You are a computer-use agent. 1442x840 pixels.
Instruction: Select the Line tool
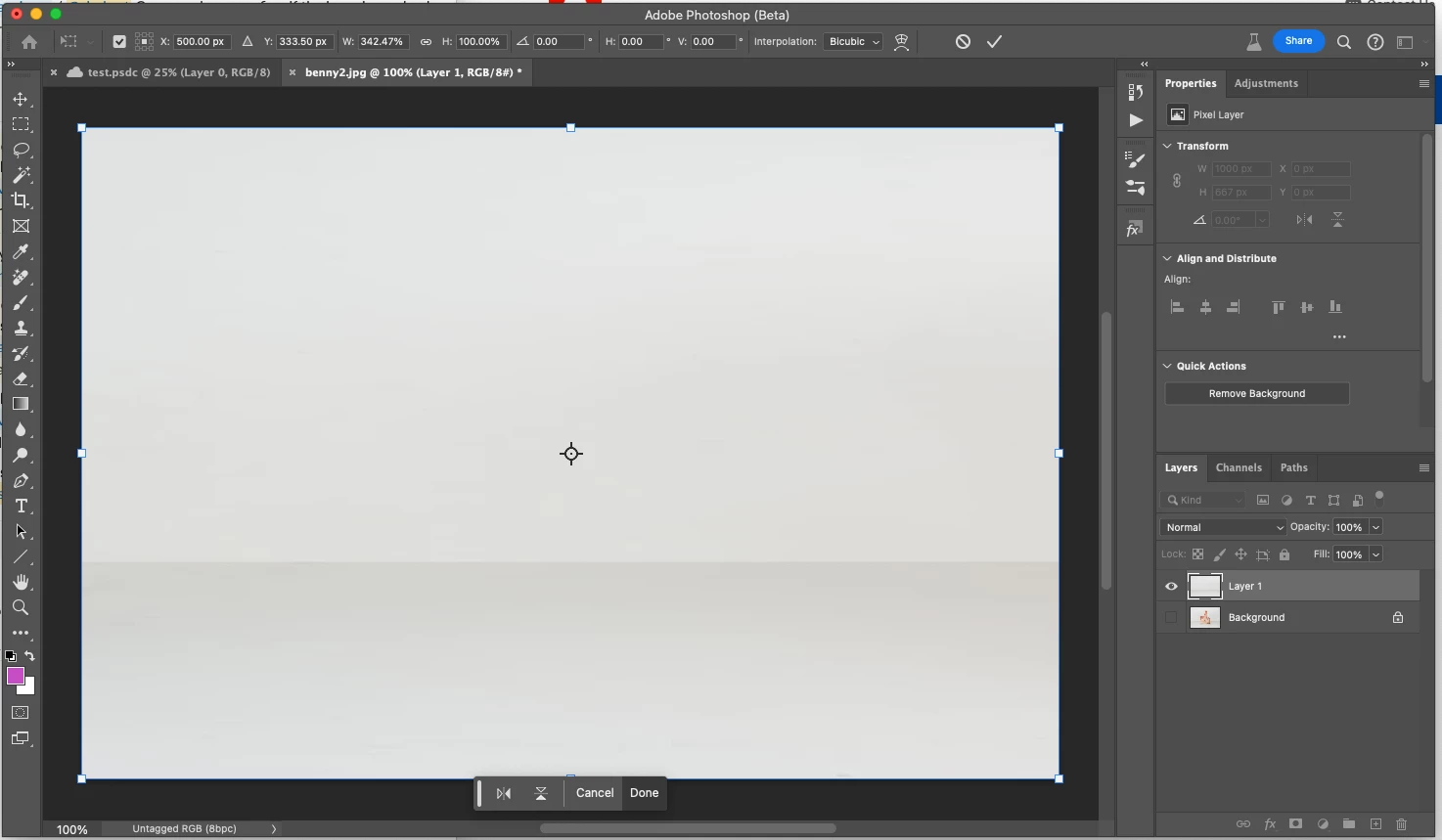click(21, 557)
